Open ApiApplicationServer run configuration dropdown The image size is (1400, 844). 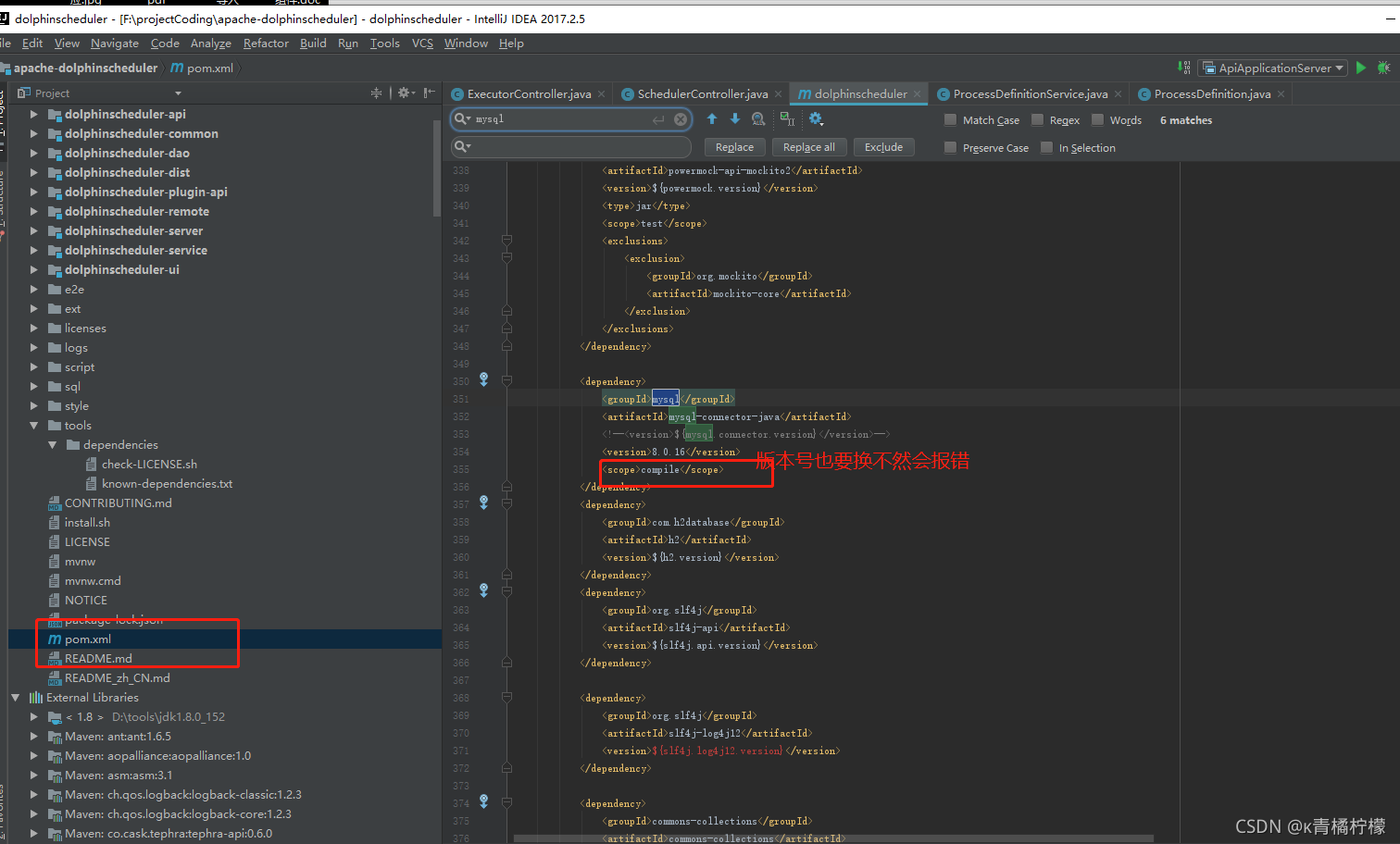pyautogui.click(x=1272, y=68)
